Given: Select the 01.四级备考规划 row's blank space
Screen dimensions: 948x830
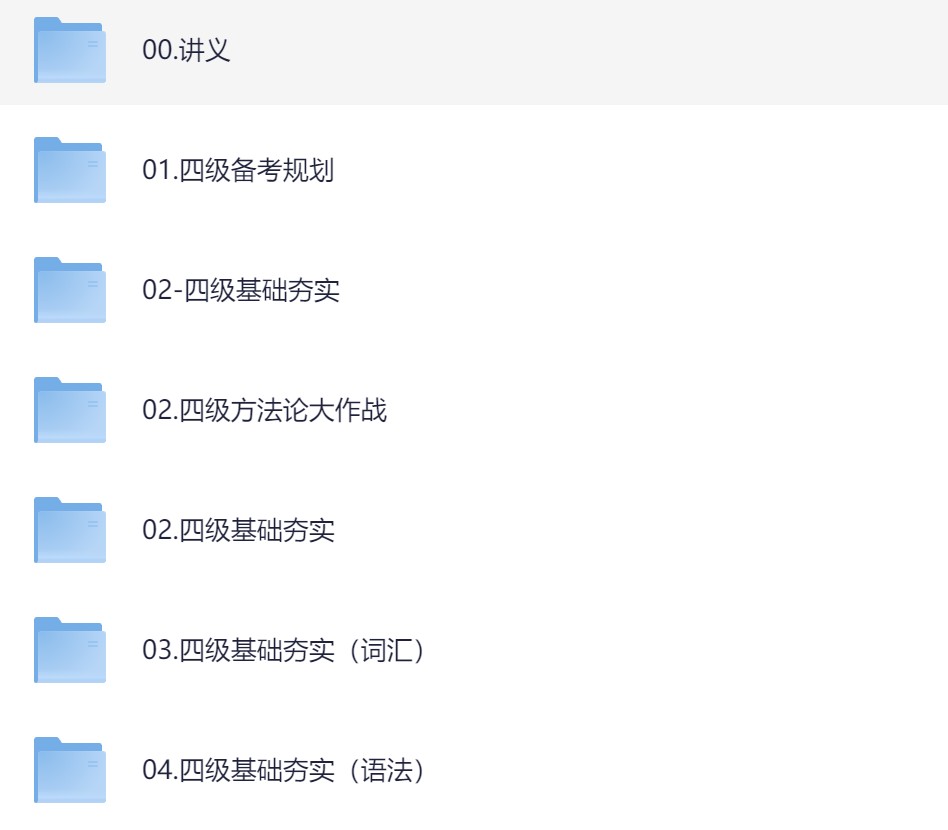Looking at the screenshot, I should pyautogui.click(x=650, y=171).
